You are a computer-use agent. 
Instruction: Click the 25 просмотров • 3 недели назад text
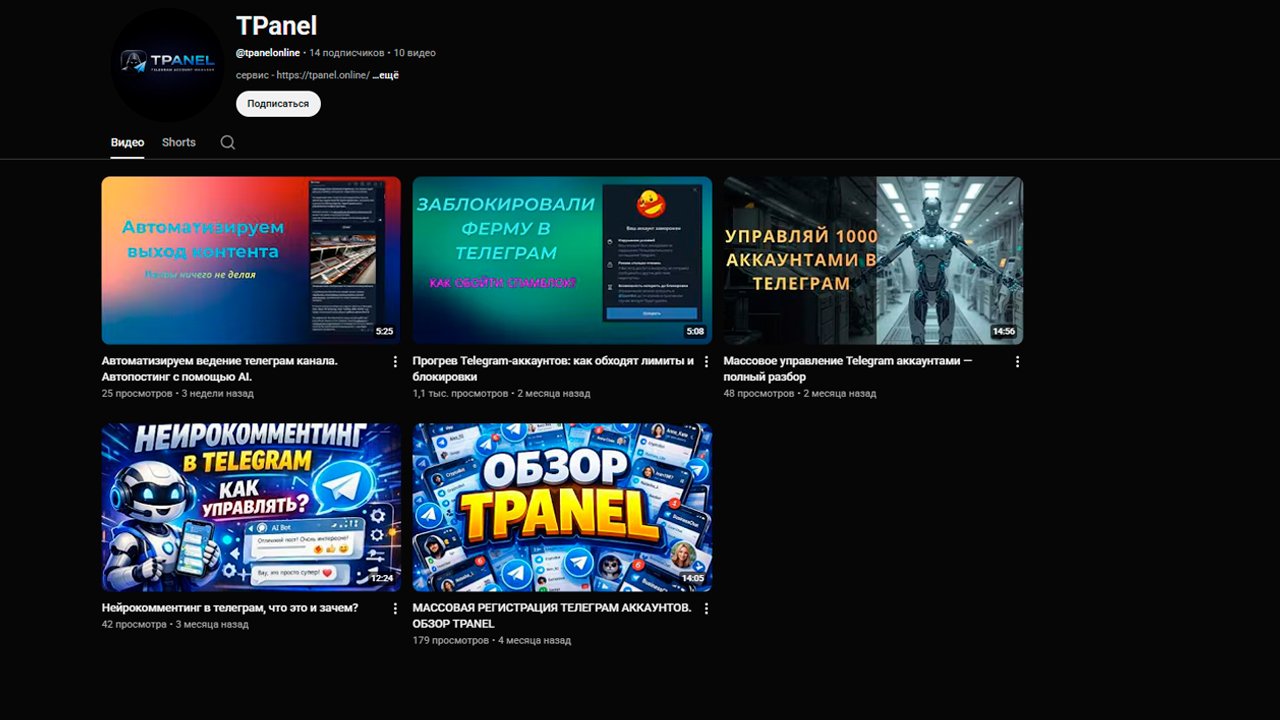(x=178, y=394)
